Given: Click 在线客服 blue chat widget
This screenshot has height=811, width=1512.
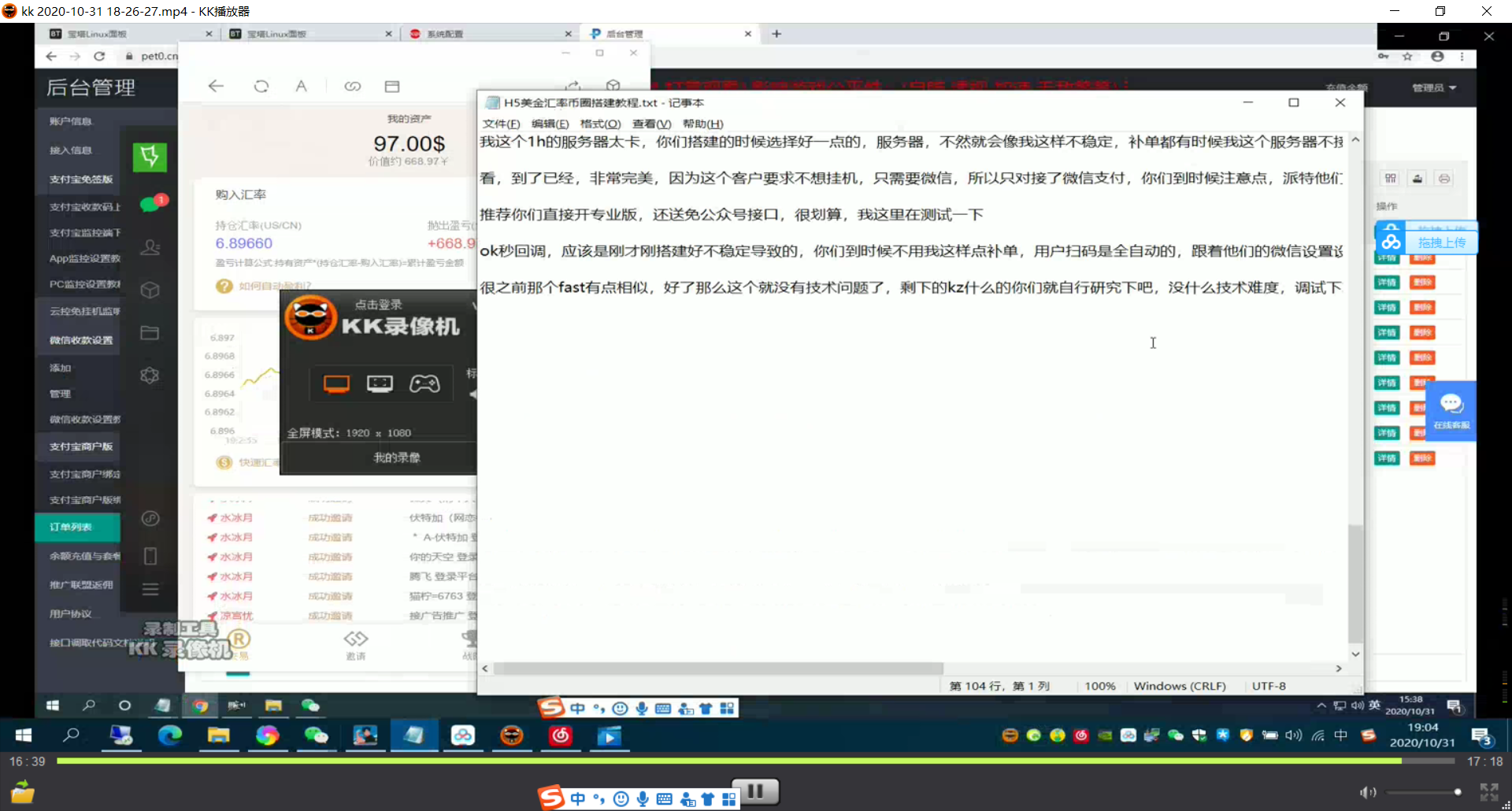Looking at the screenshot, I should (1451, 411).
